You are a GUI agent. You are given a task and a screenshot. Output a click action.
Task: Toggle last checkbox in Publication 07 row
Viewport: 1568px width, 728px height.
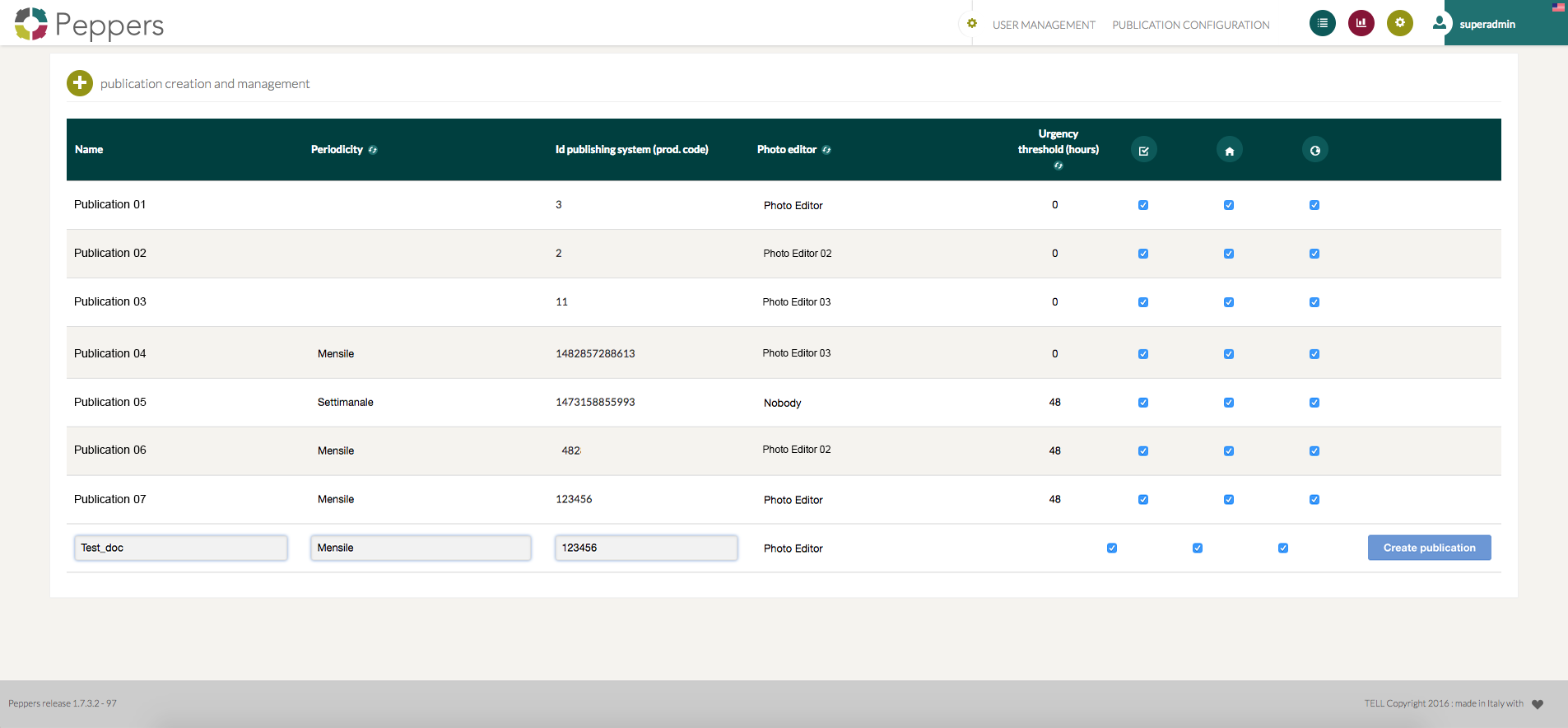click(1314, 500)
